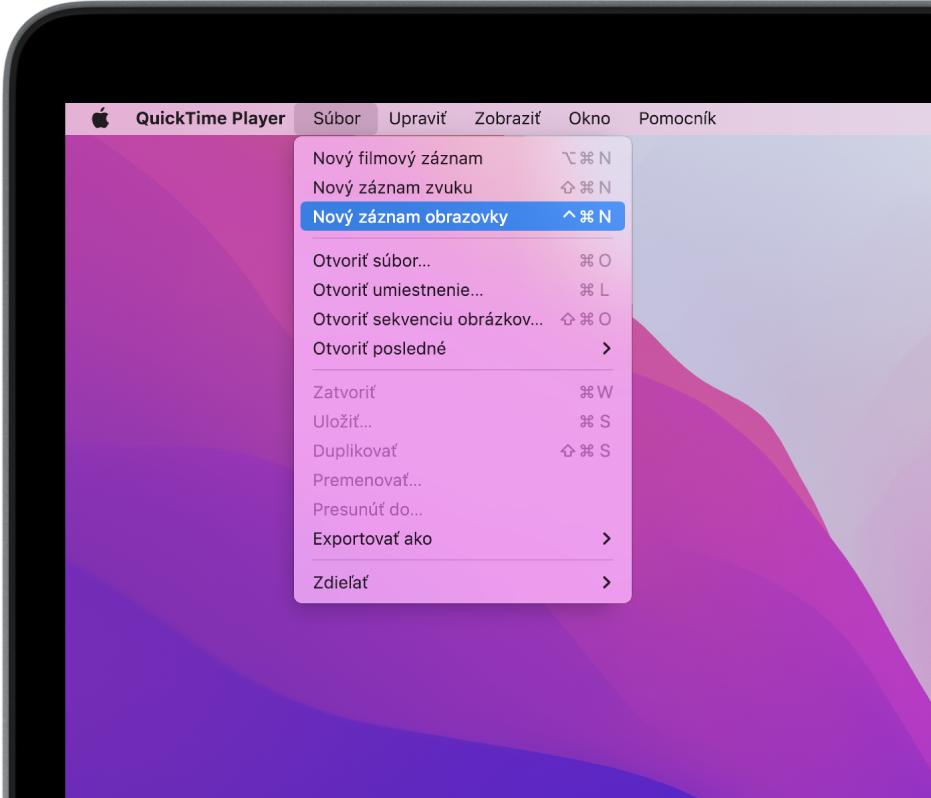The height and width of the screenshot is (798, 931).
Task: Open the QuickTime Player application menu
Action: click(x=210, y=118)
